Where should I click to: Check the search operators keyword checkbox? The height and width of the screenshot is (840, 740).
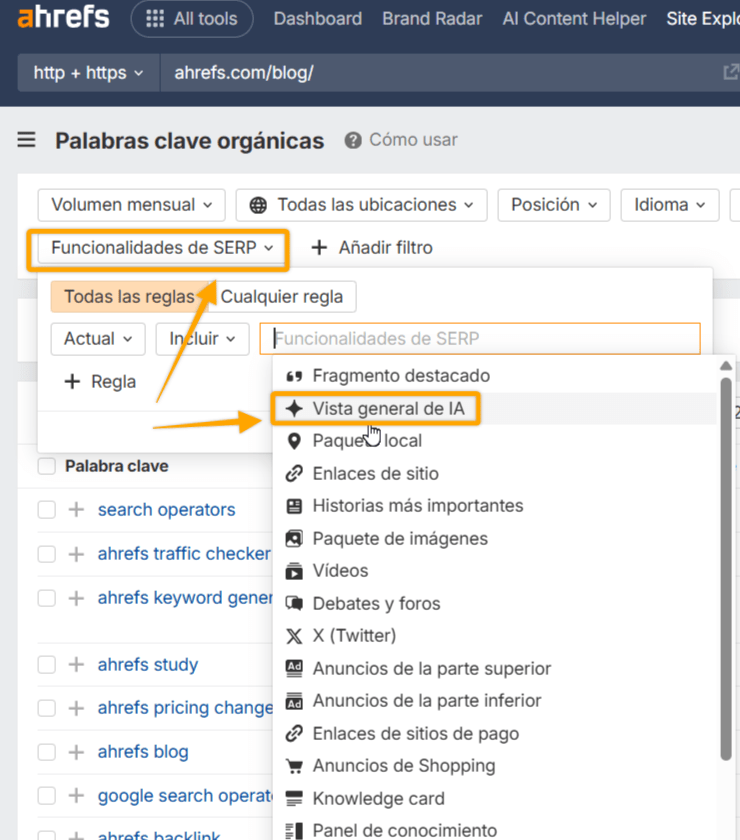pyautogui.click(x=46, y=510)
